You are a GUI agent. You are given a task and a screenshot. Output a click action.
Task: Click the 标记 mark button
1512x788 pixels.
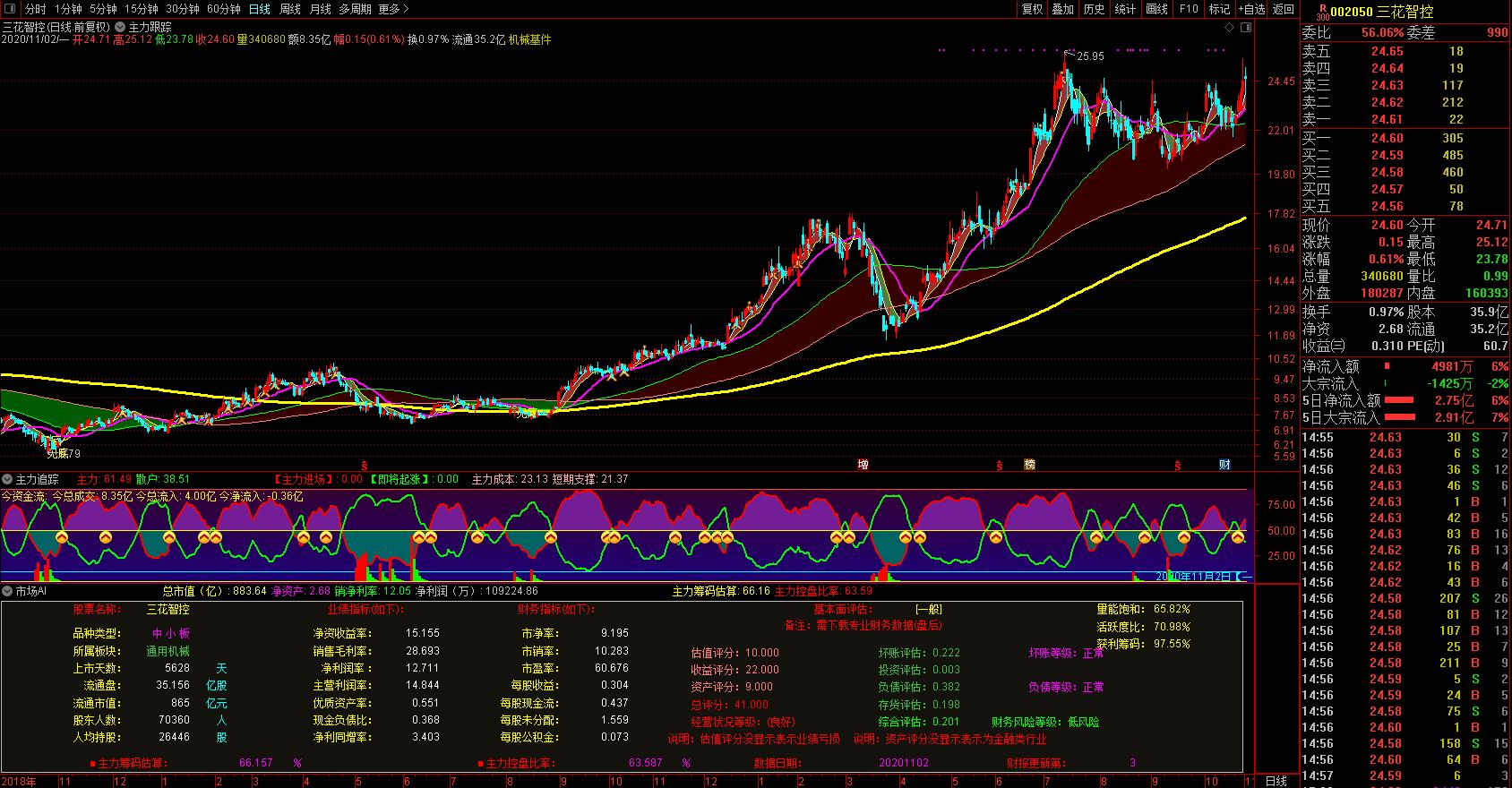(x=1219, y=9)
